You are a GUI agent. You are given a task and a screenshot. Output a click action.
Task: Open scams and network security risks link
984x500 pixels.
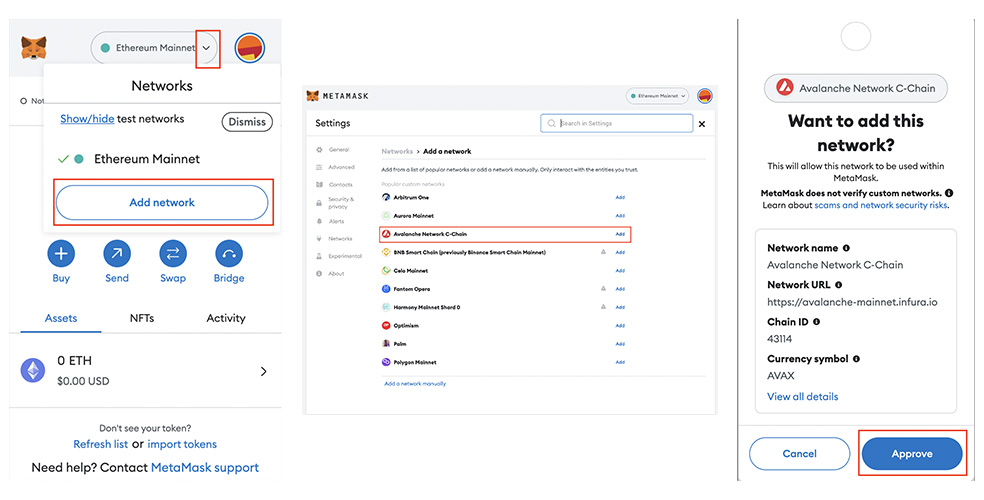tap(880, 205)
